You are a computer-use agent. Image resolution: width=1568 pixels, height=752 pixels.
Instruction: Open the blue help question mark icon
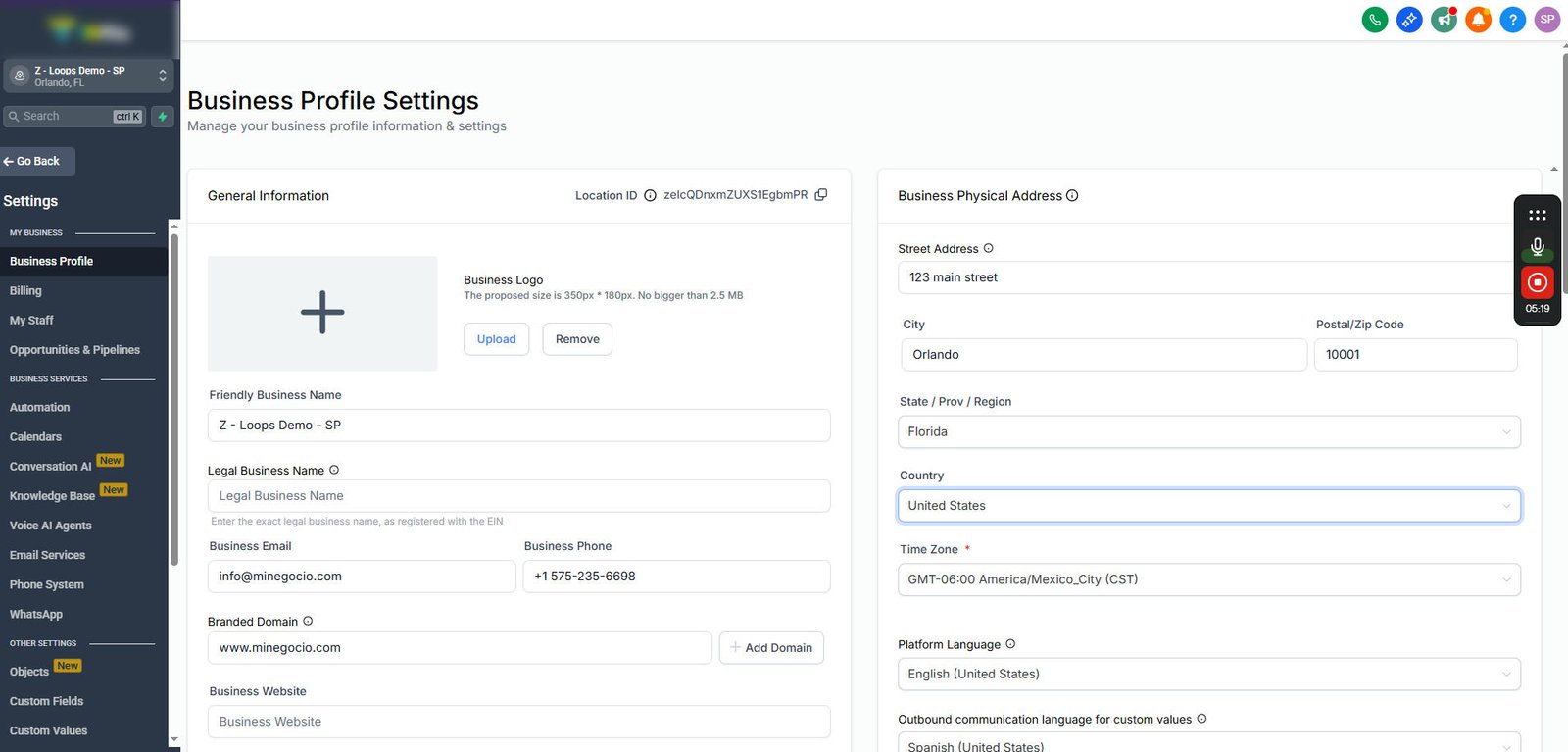pos(1513,19)
